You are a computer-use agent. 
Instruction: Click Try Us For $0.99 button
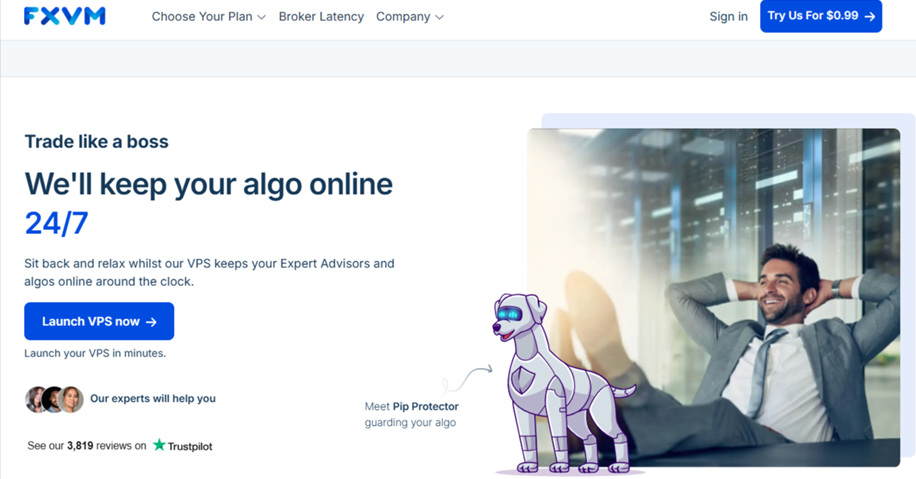point(821,16)
